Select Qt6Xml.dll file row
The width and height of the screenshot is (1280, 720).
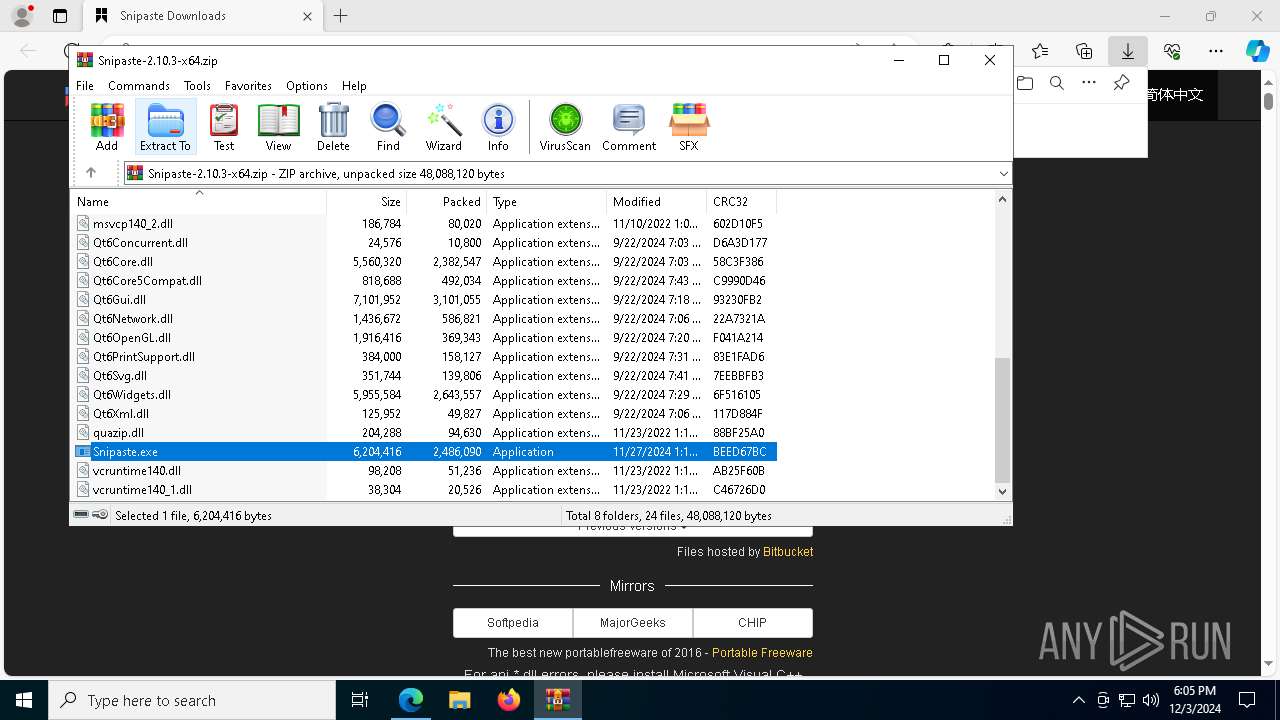coord(424,414)
